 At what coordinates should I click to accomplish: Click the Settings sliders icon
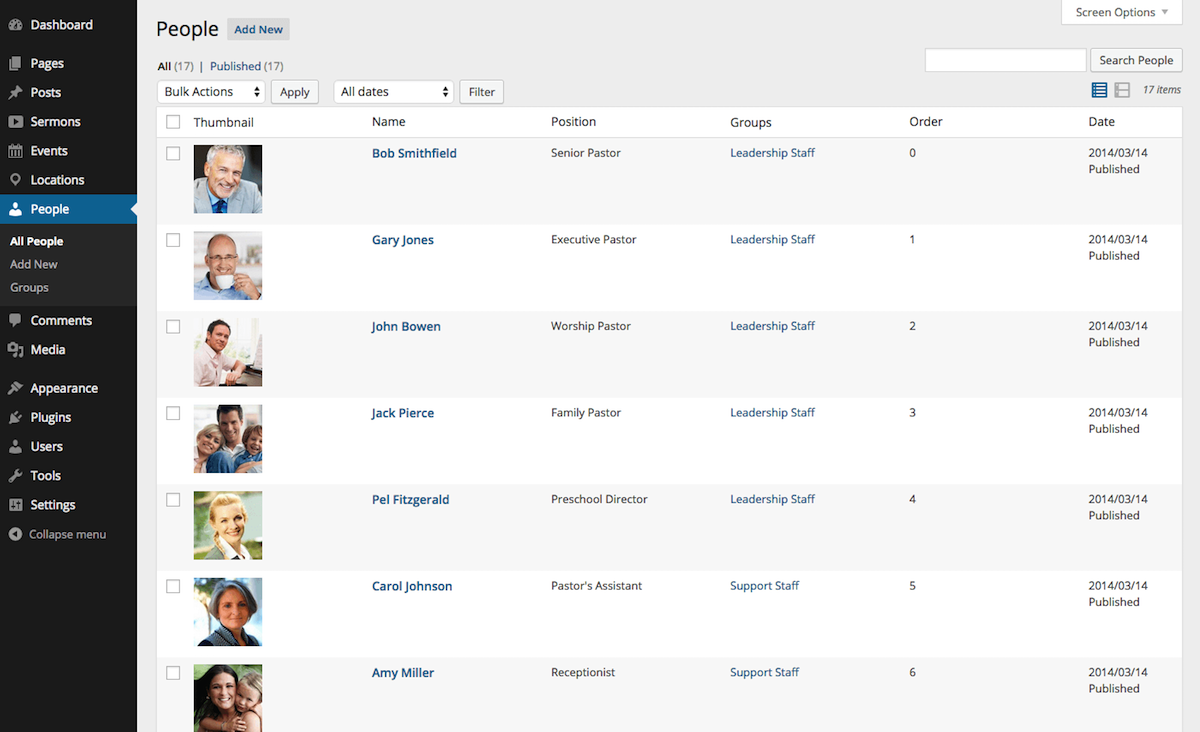[x=15, y=505]
